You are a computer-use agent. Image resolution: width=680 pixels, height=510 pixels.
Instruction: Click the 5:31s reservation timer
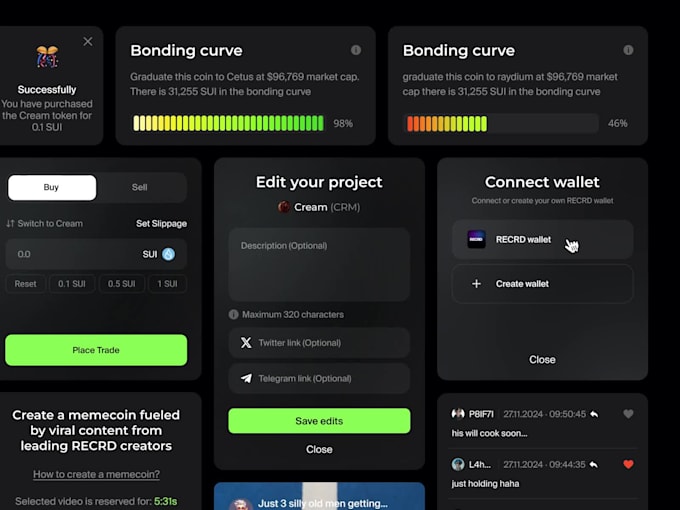[166, 501]
